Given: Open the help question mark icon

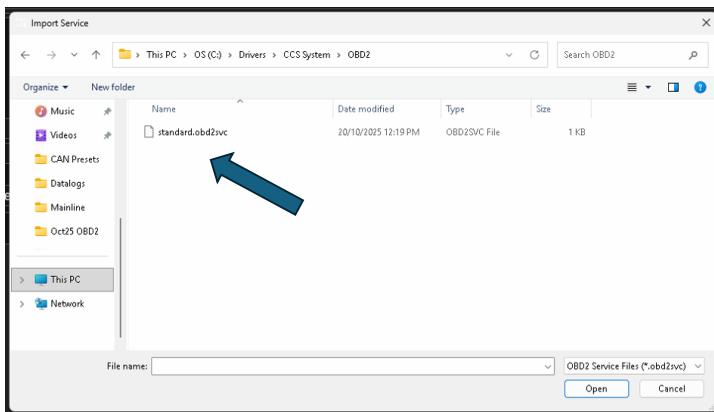Looking at the screenshot, I should 700,87.
